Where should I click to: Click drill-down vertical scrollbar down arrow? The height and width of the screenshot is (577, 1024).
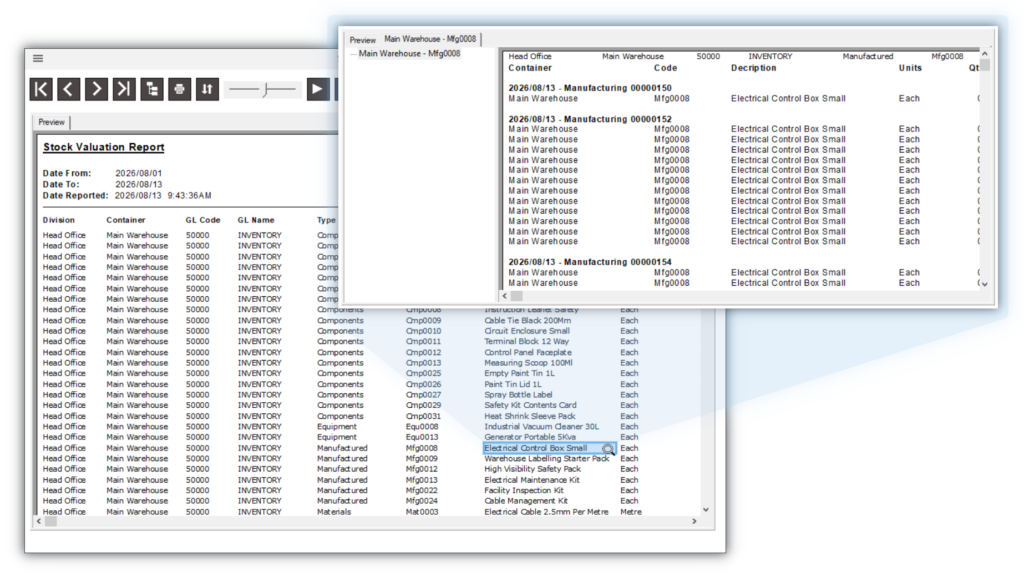point(985,284)
